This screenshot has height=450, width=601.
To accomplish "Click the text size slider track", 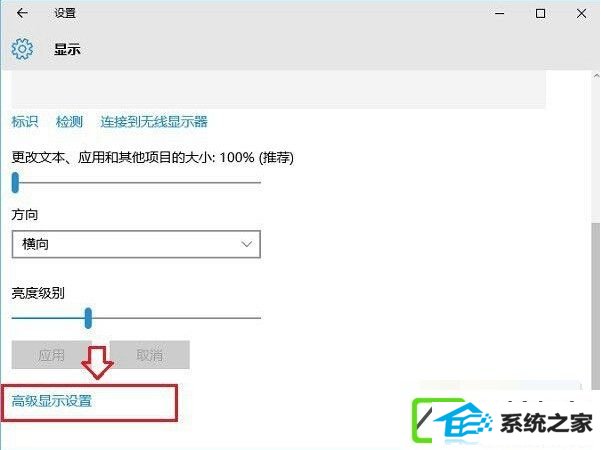I will pyautogui.click(x=140, y=182).
